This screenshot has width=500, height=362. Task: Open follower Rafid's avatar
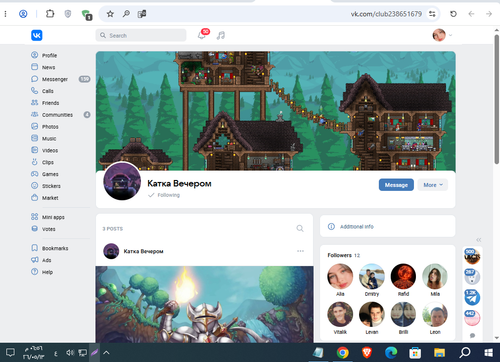(403, 276)
